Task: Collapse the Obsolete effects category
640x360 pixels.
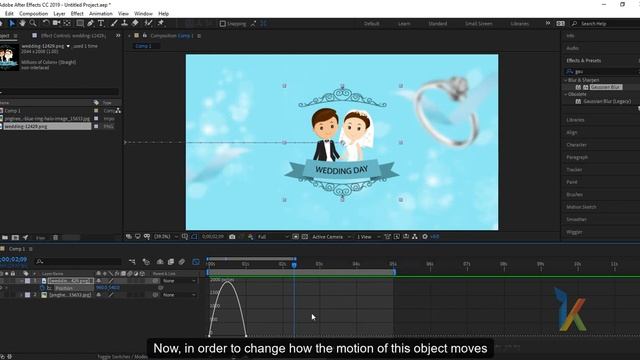Action: click(x=566, y=94)
